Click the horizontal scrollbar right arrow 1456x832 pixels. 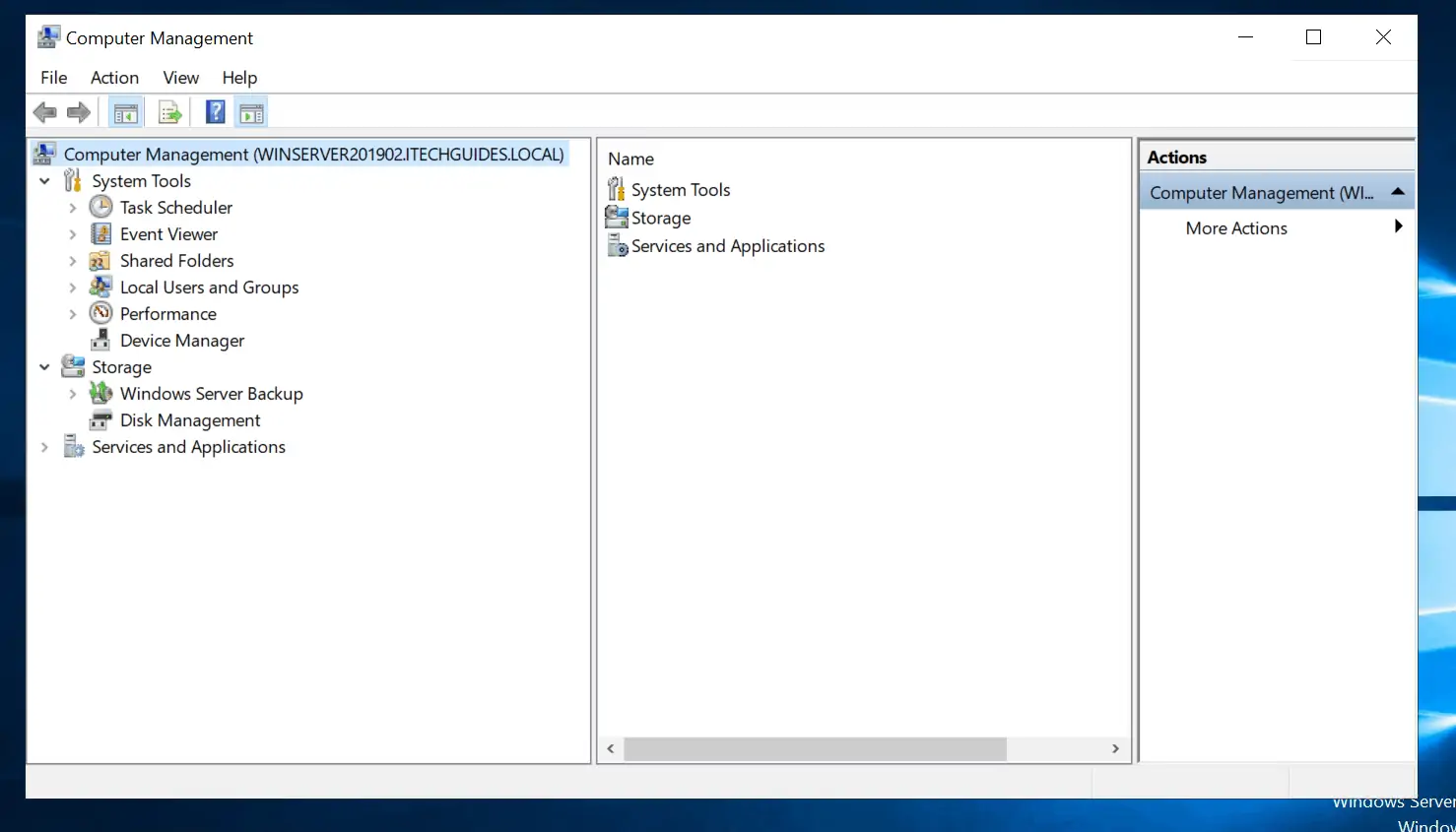click(1115, 749)
